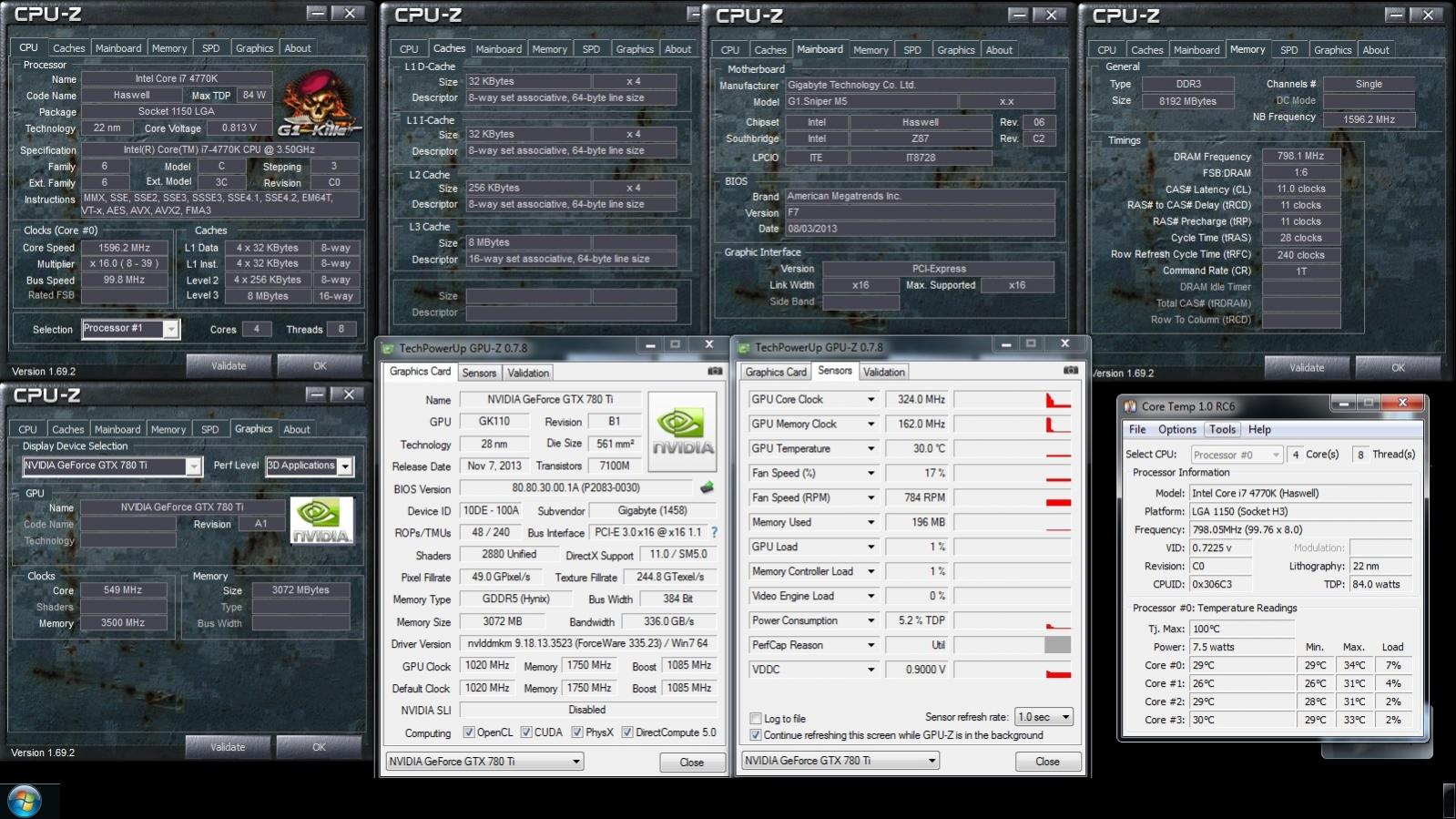Open the SPD tab in the CPU-Z Memory window
This screenshot has width=1456, height=819.
[1288, 50]
